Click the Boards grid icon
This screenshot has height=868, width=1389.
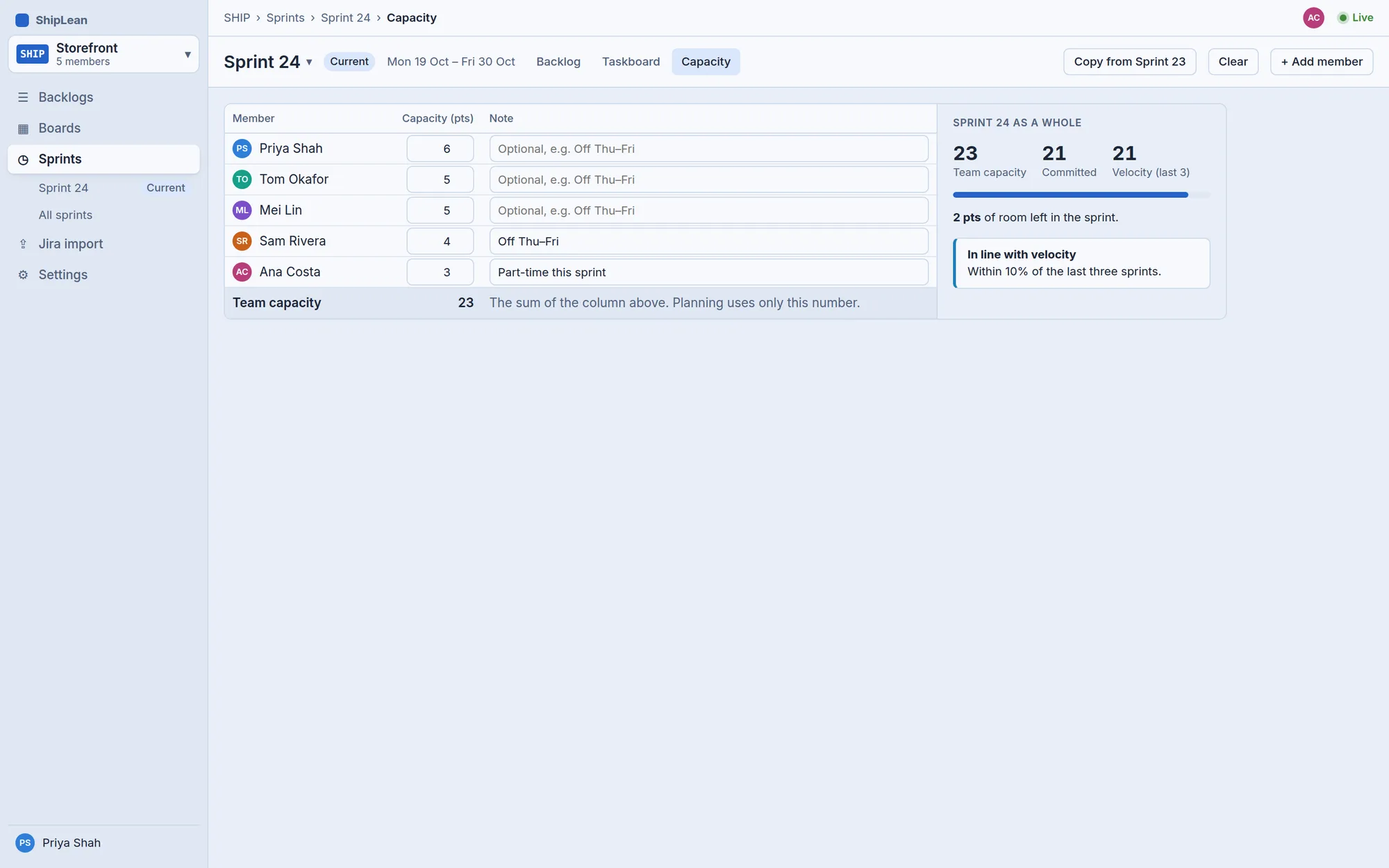tap(23, 128)
